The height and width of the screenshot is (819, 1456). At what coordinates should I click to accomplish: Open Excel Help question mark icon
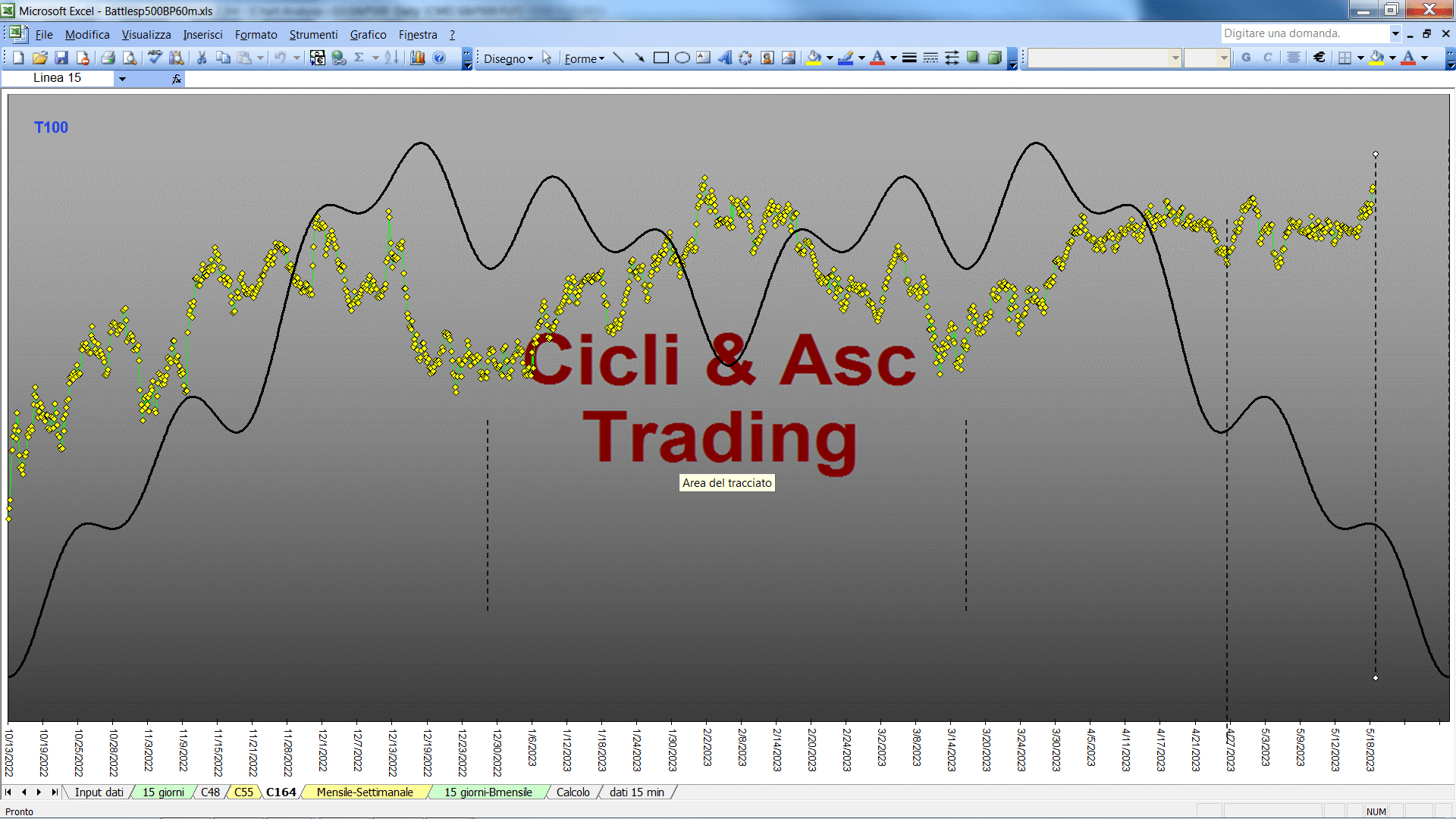[x=439, y=58]
